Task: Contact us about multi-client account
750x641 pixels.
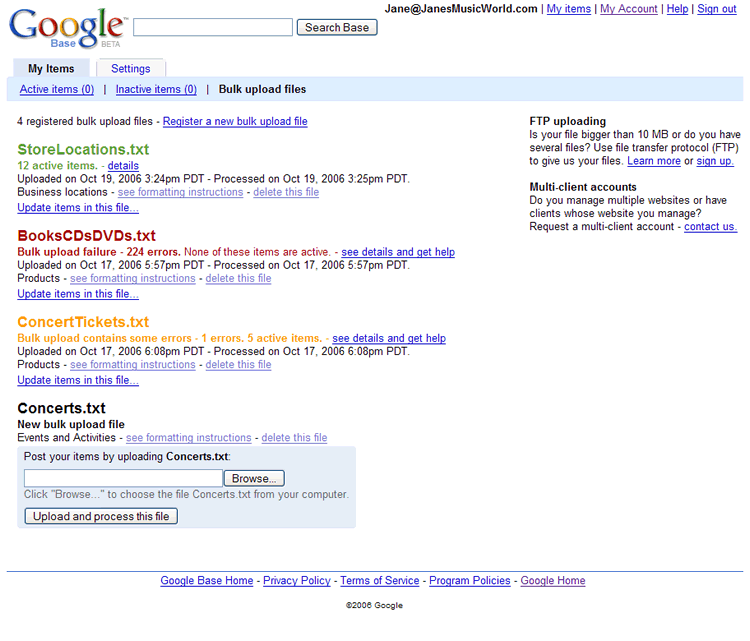Action: click(x=710, y=227)
